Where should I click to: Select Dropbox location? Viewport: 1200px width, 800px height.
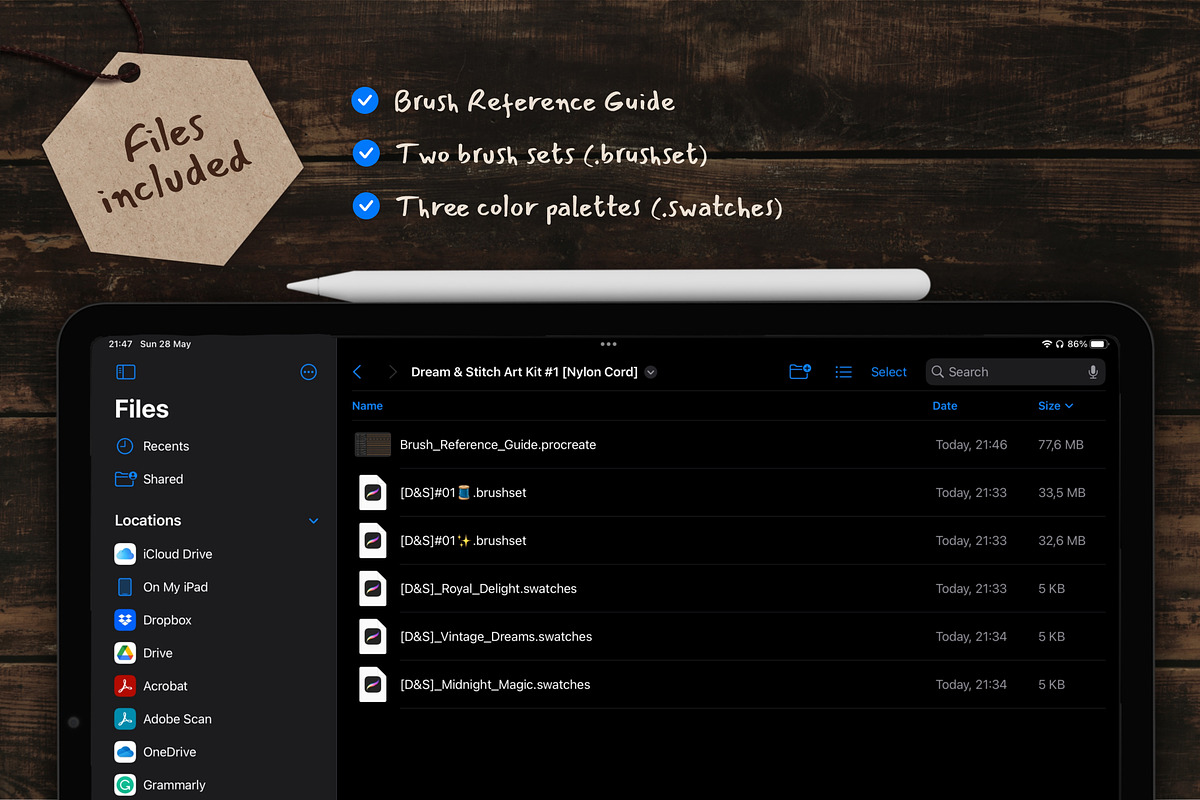point(167,620)
